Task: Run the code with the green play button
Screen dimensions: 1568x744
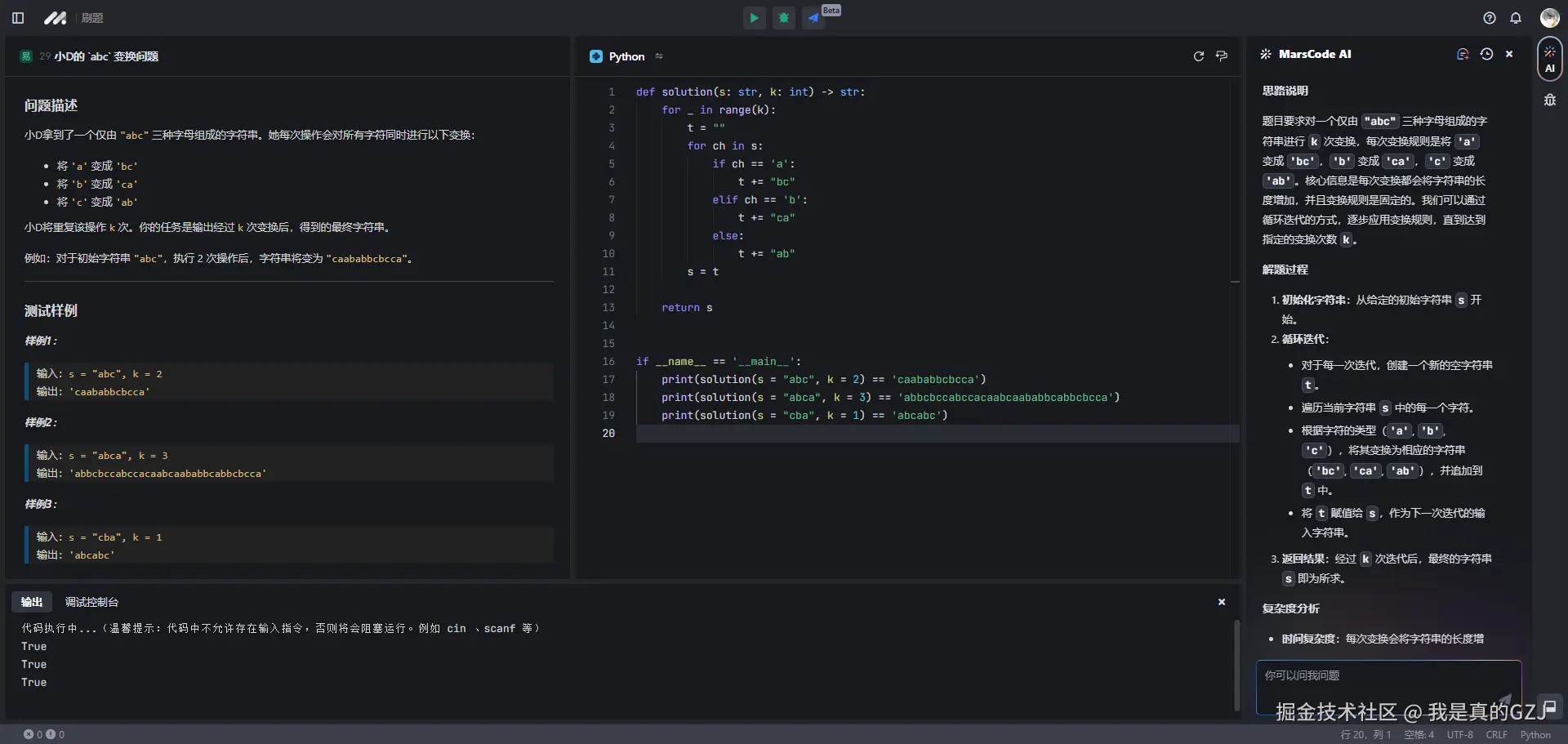Action: point(754,18)
